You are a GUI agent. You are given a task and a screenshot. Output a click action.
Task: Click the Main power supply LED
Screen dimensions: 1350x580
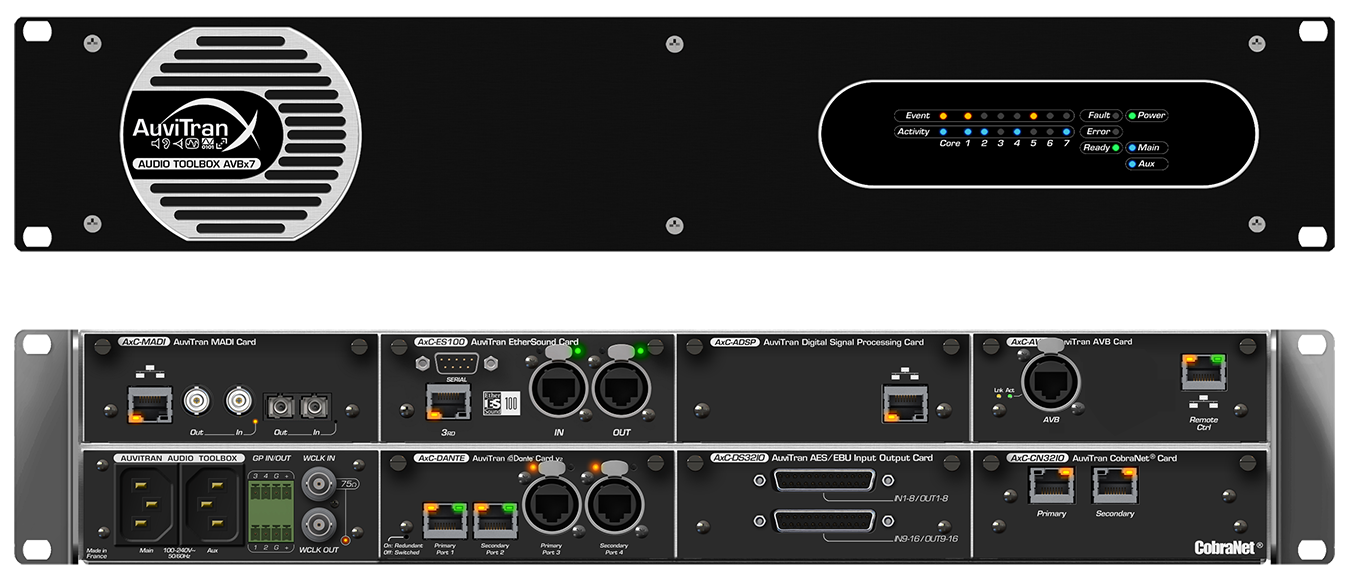1132,148
